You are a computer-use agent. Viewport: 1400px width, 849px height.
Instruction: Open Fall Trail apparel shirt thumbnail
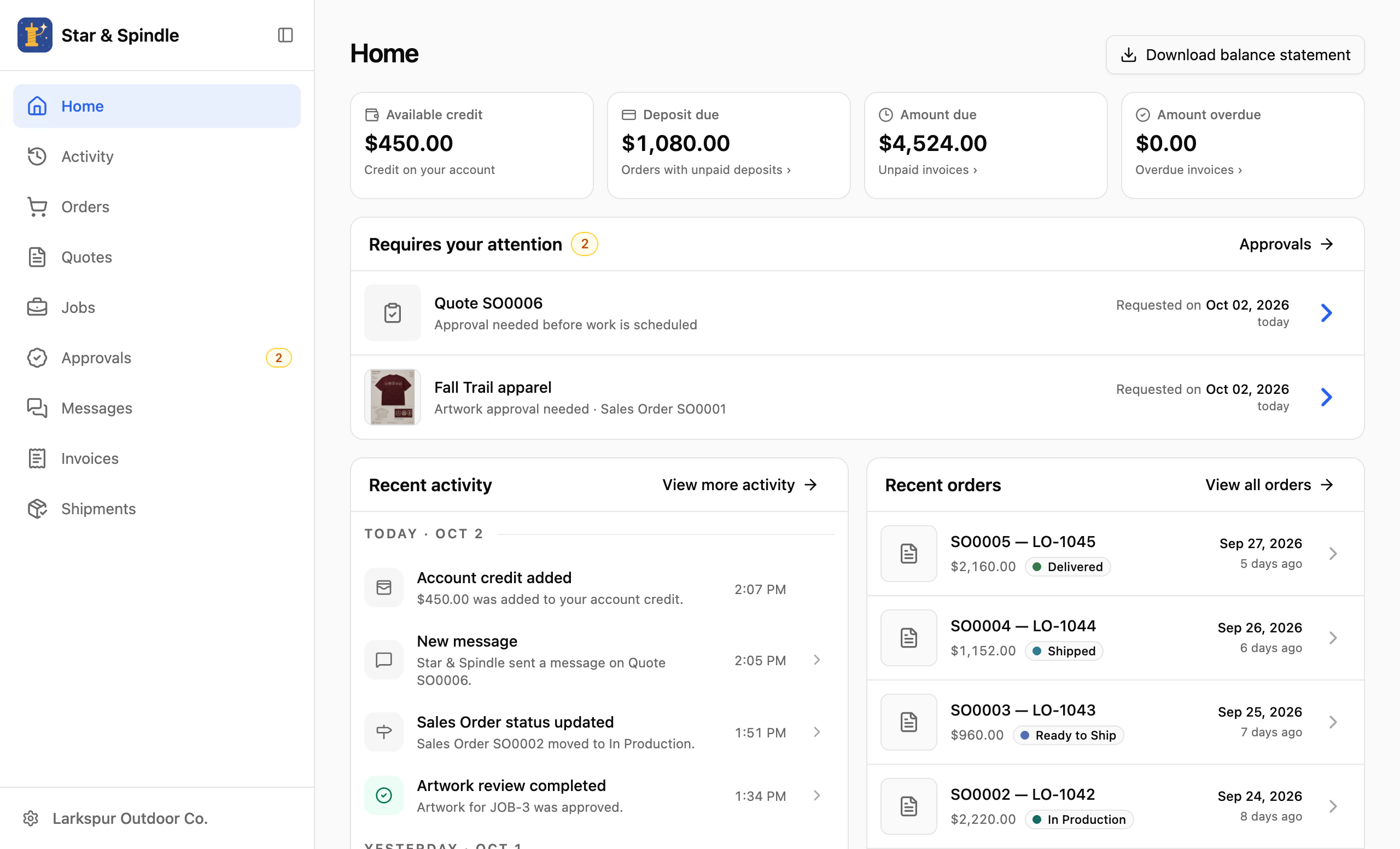[x=393, y=397]
